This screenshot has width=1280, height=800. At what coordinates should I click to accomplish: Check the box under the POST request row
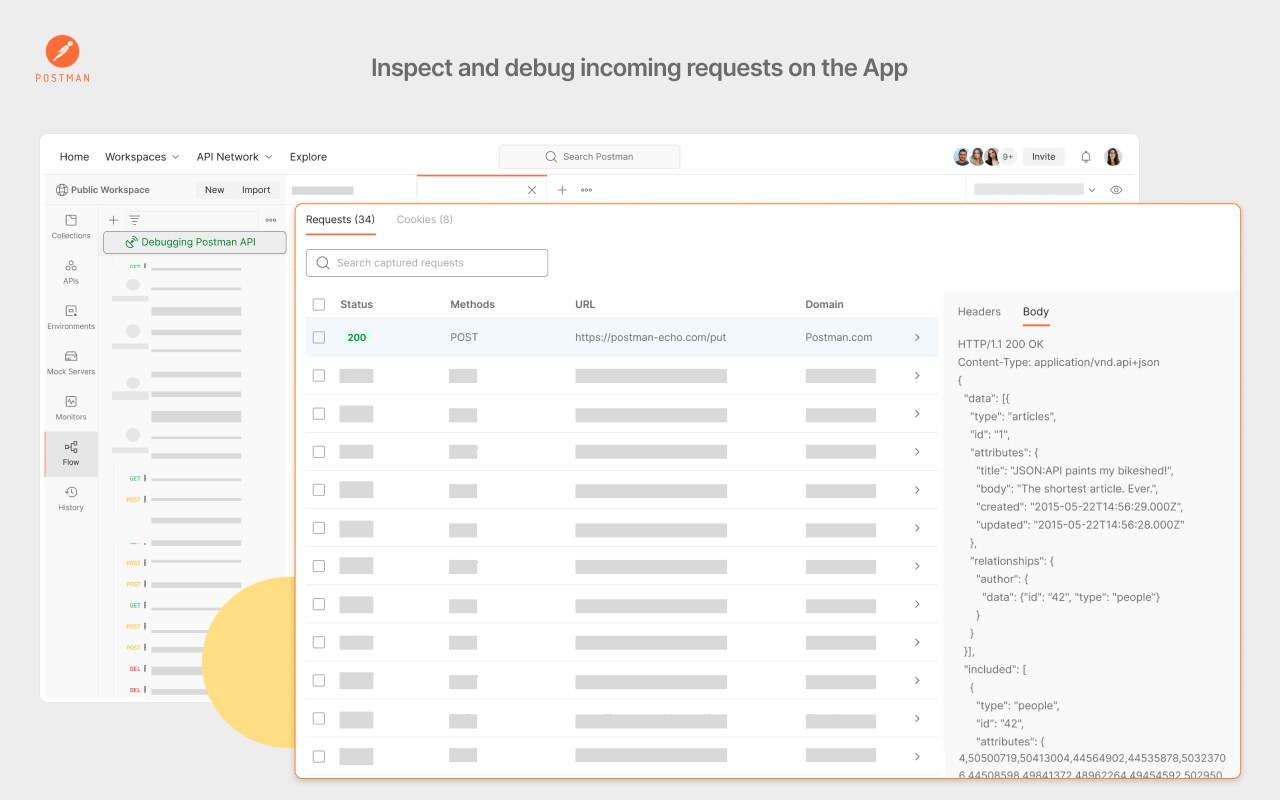(x=319, y=376)
